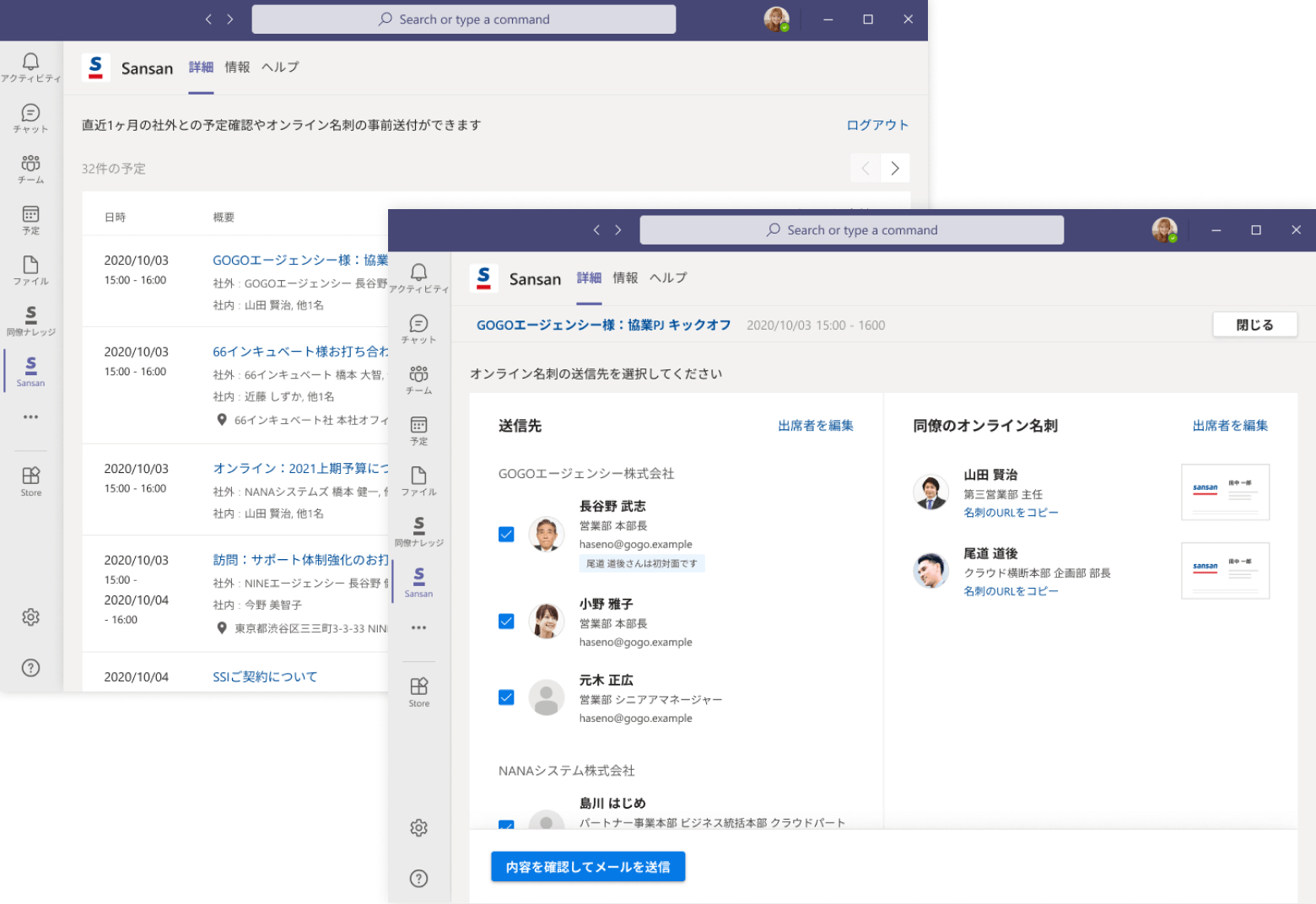Copy 山田 賢治 business card URL
The width and height of the screenshot is (1316, 904).
[x=1011, y=513]
